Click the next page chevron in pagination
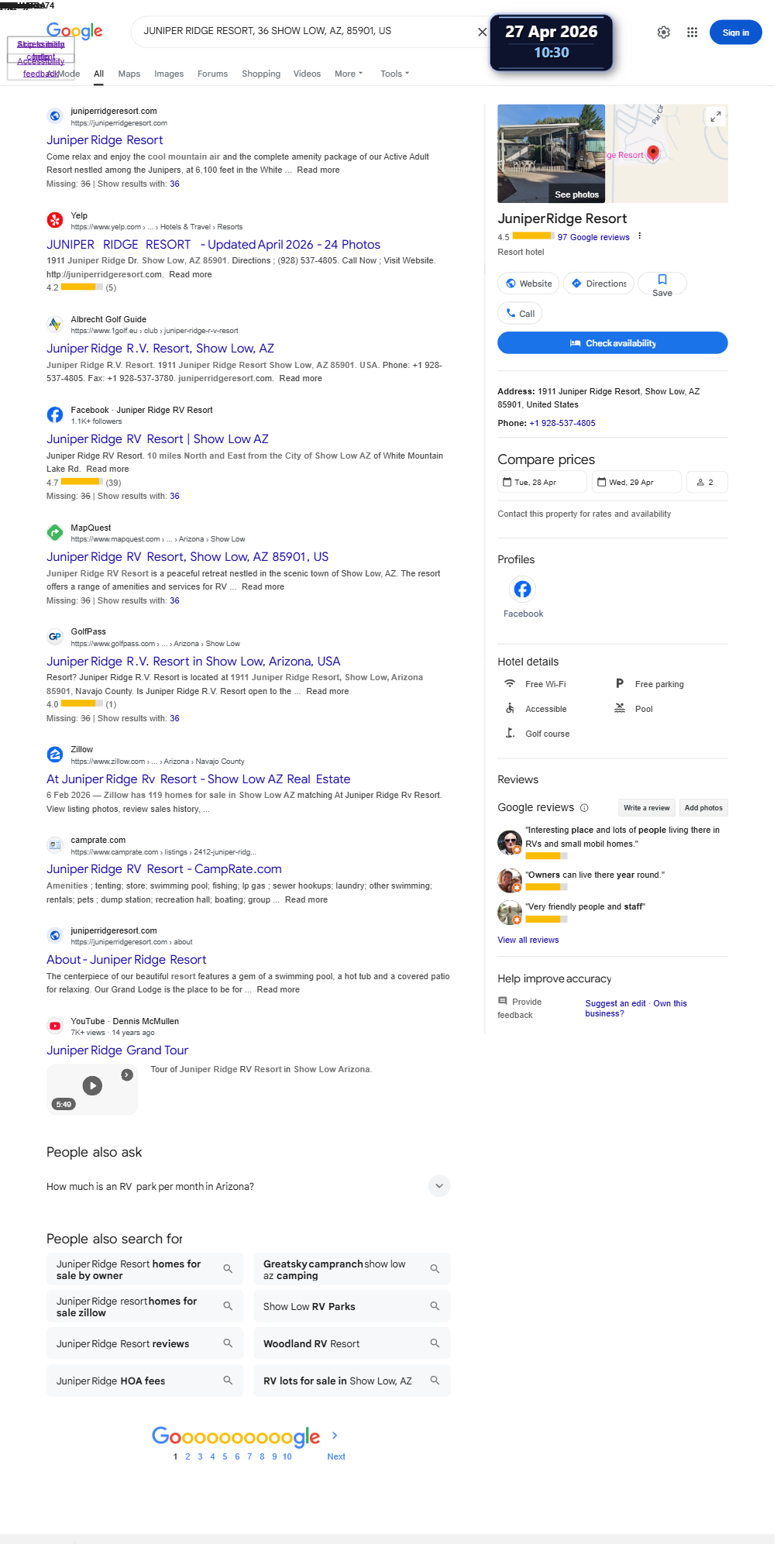This screenshot has height=1544, width=784. click(x=335, y=1435)
